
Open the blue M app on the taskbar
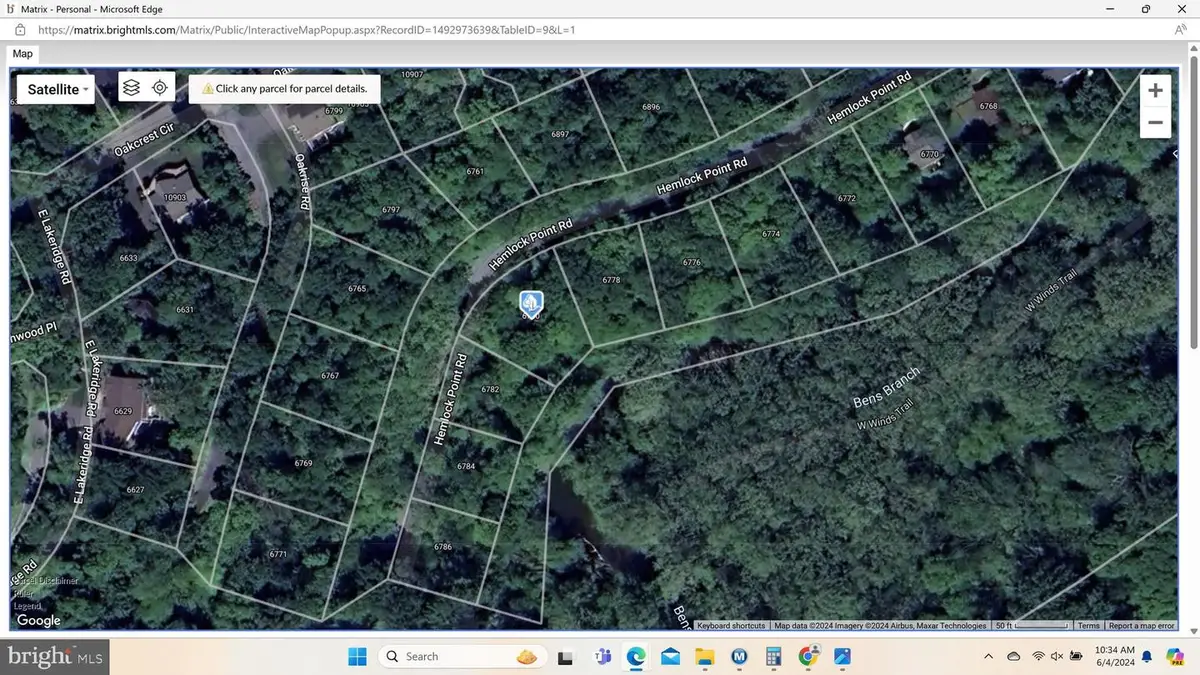pos(739,657)
